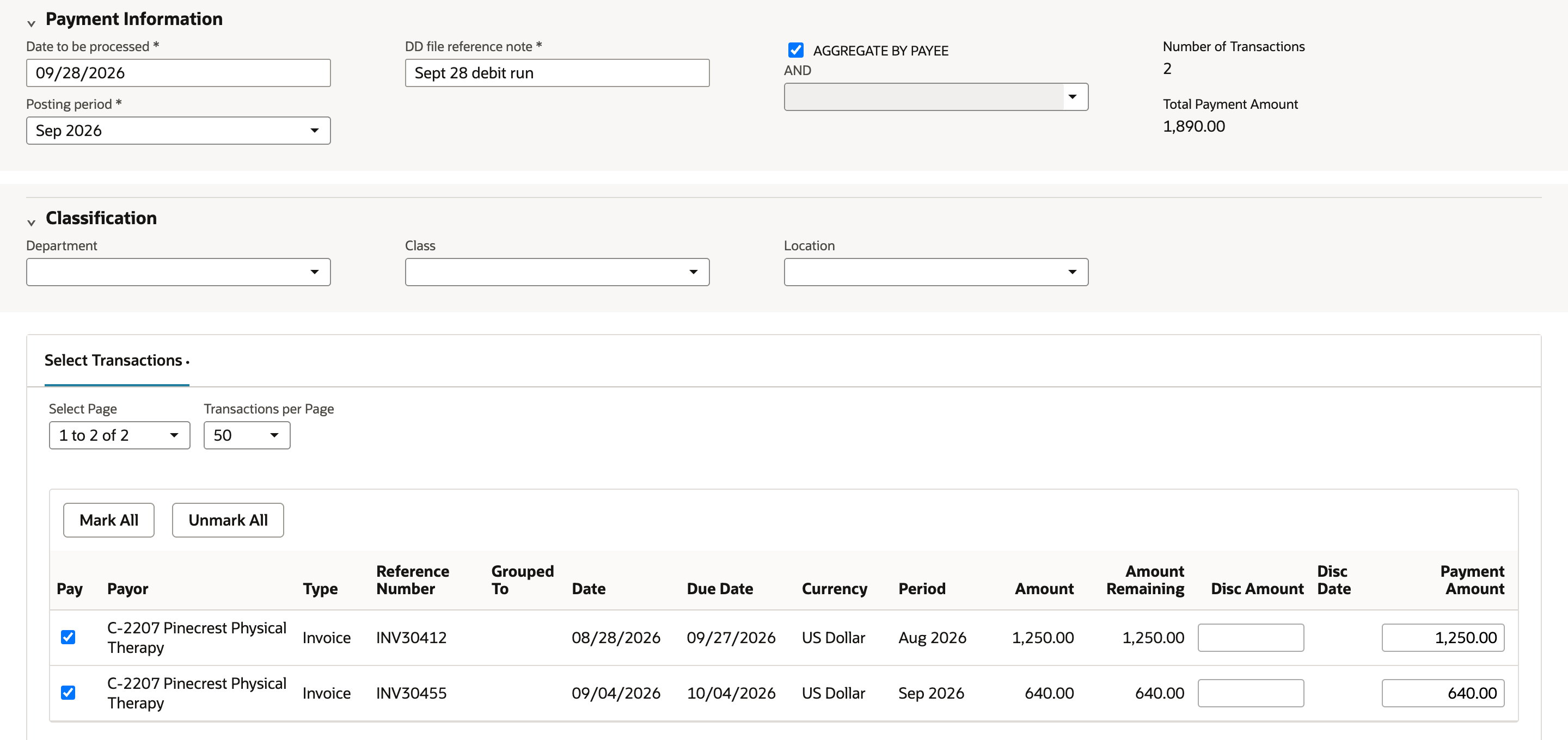The image size is (1568, 740).
Task: Click the Unmark All button
Action: (228, 520)
